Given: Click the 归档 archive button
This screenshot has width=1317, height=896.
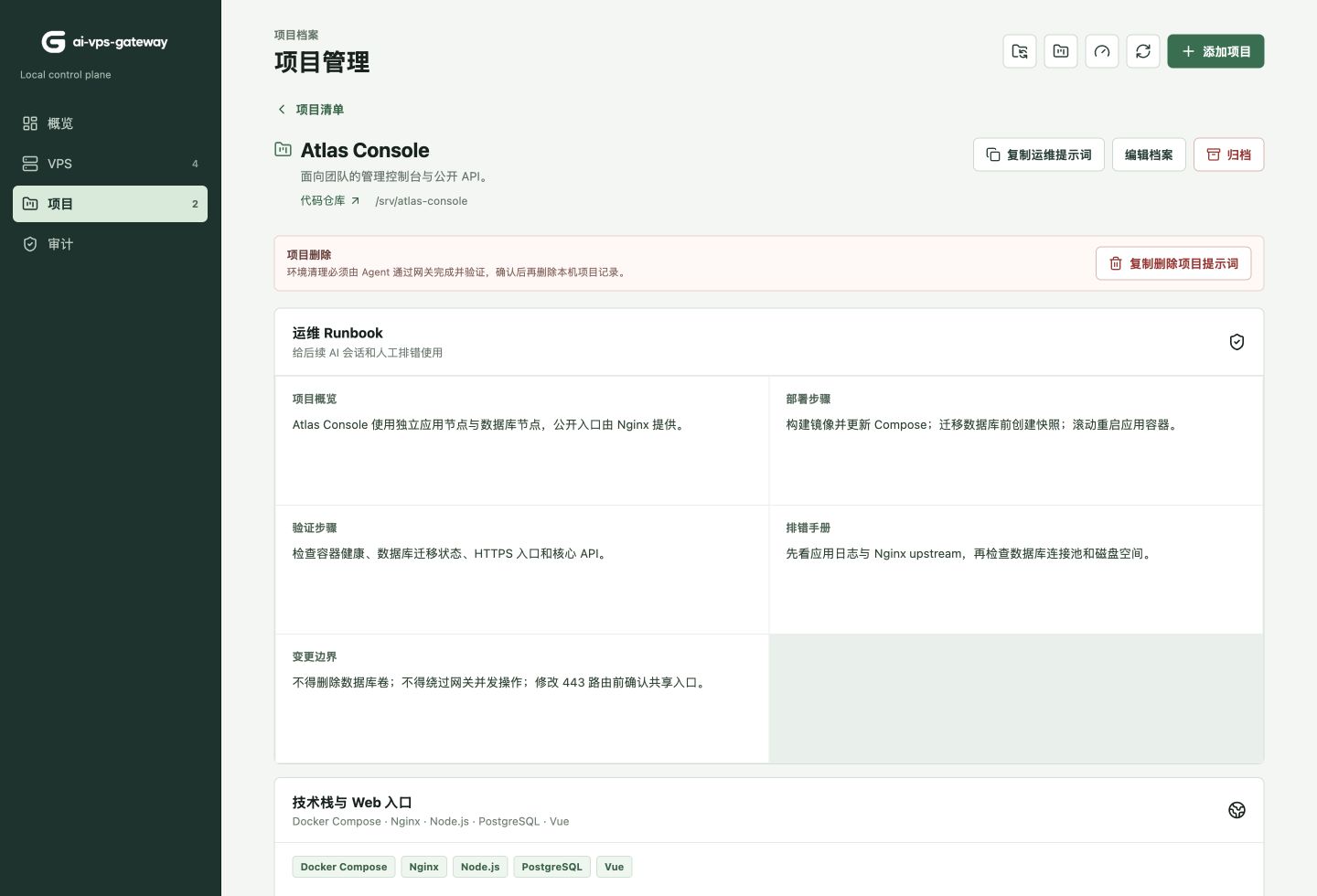Looking at the screenshot, I should (x=1228, y=155).
